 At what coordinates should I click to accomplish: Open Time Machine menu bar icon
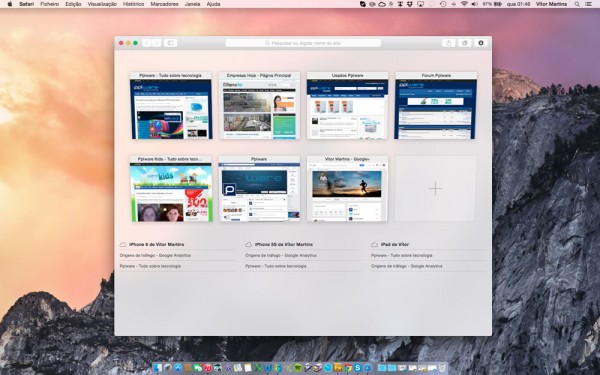pos(443,4)
